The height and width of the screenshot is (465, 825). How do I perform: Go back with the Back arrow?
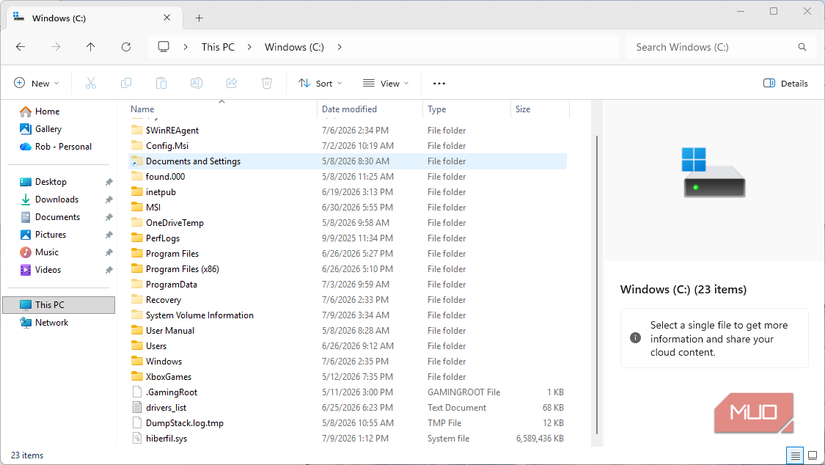tap(21, 47)
